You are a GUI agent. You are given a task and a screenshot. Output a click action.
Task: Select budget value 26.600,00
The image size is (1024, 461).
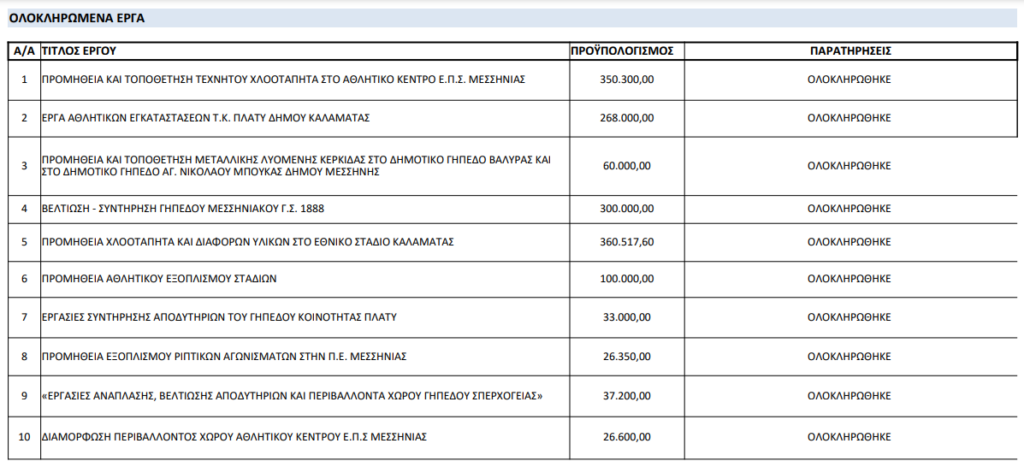(x=626, y=437)
